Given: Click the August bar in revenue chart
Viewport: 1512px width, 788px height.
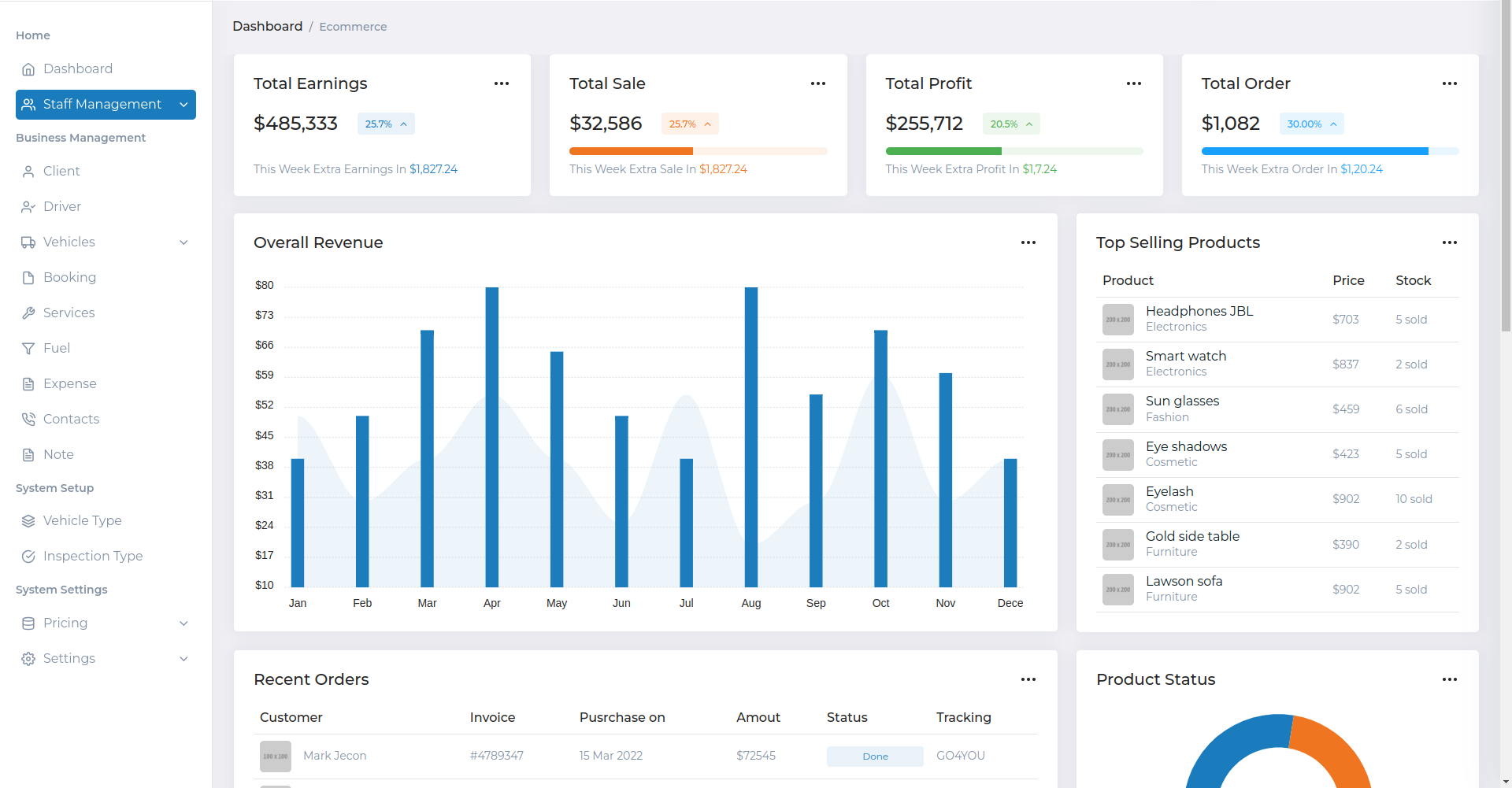Looking at the screenshot, I should click(x=751, y=437).
